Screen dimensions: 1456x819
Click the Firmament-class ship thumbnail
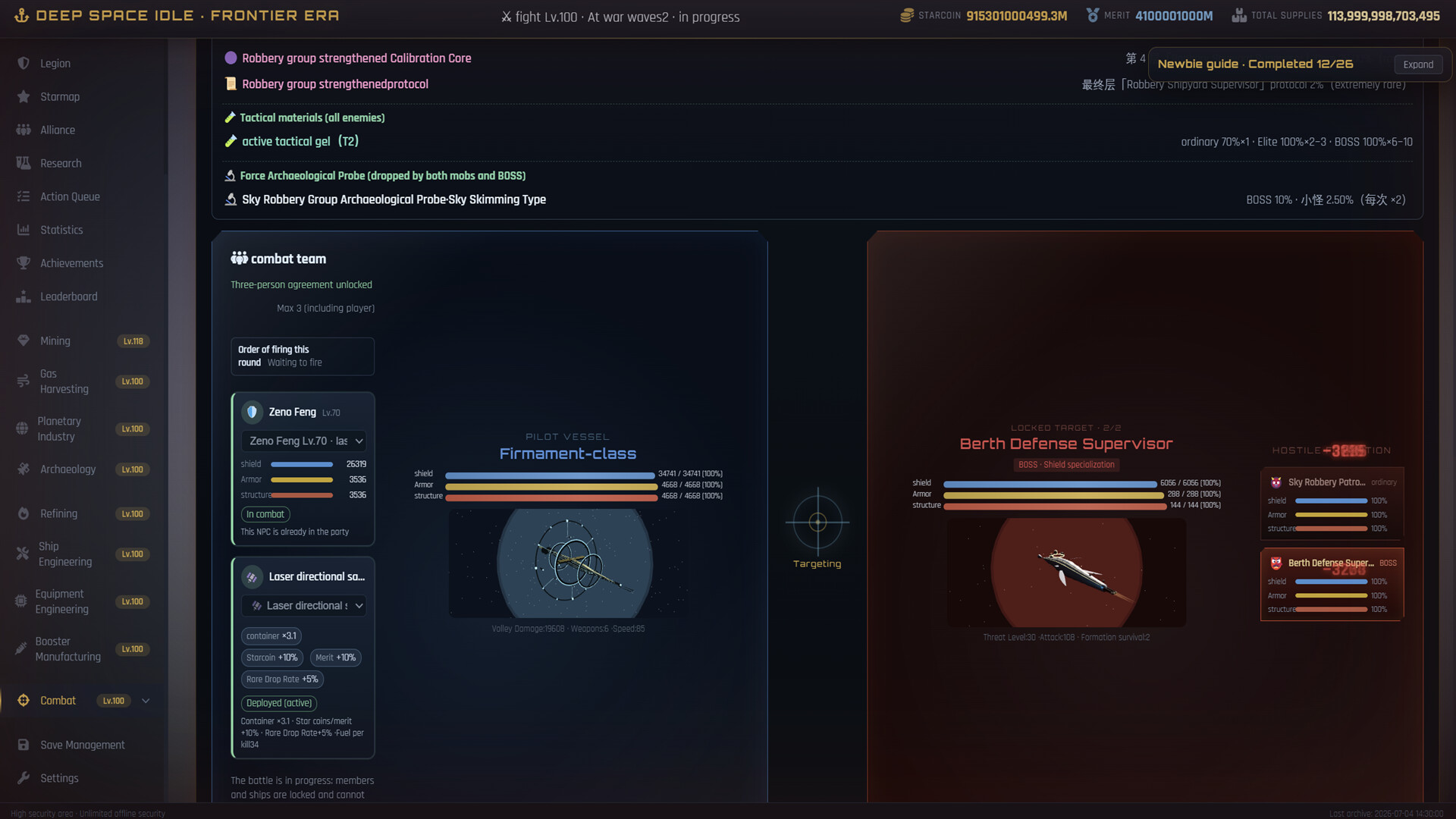pos(569,563)
